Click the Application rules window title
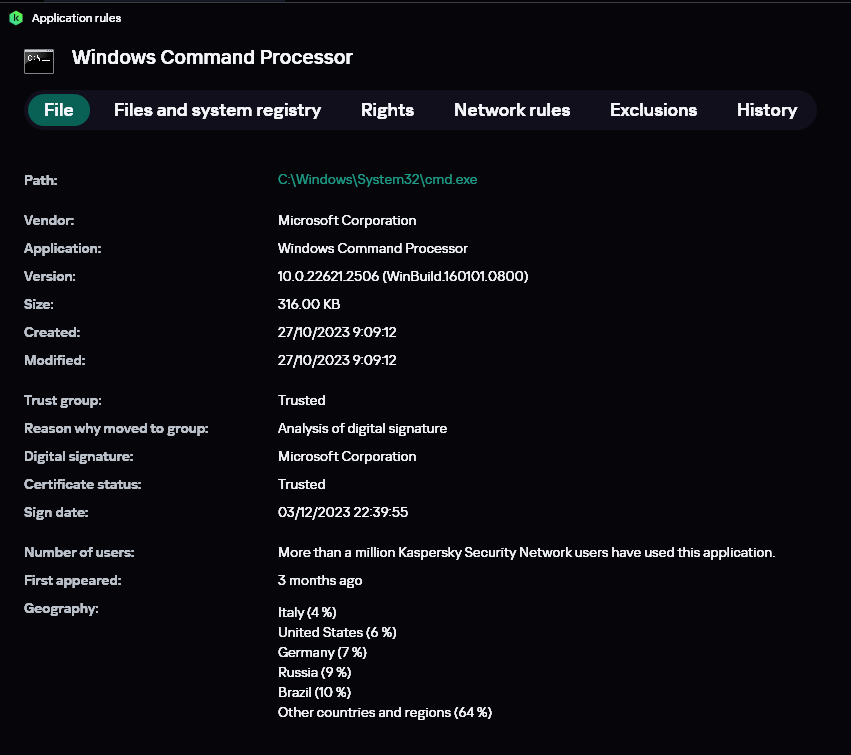The image size is (851, 755). coord(77,18)
